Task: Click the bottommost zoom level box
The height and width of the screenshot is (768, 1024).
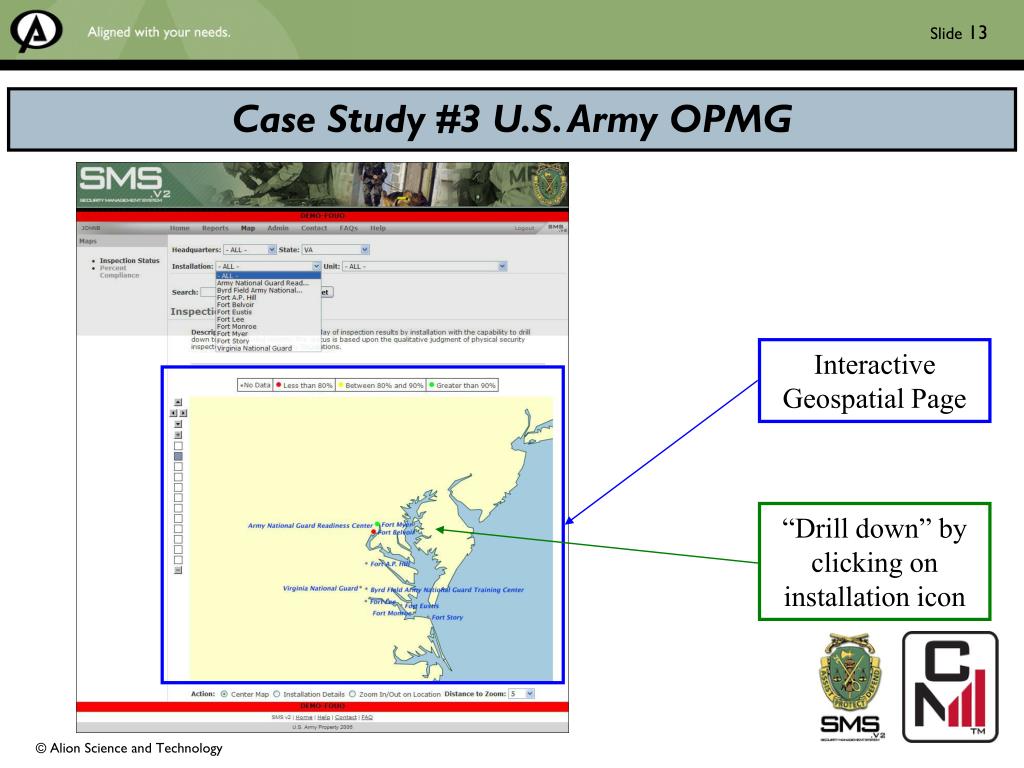Action: click(178, 560)
